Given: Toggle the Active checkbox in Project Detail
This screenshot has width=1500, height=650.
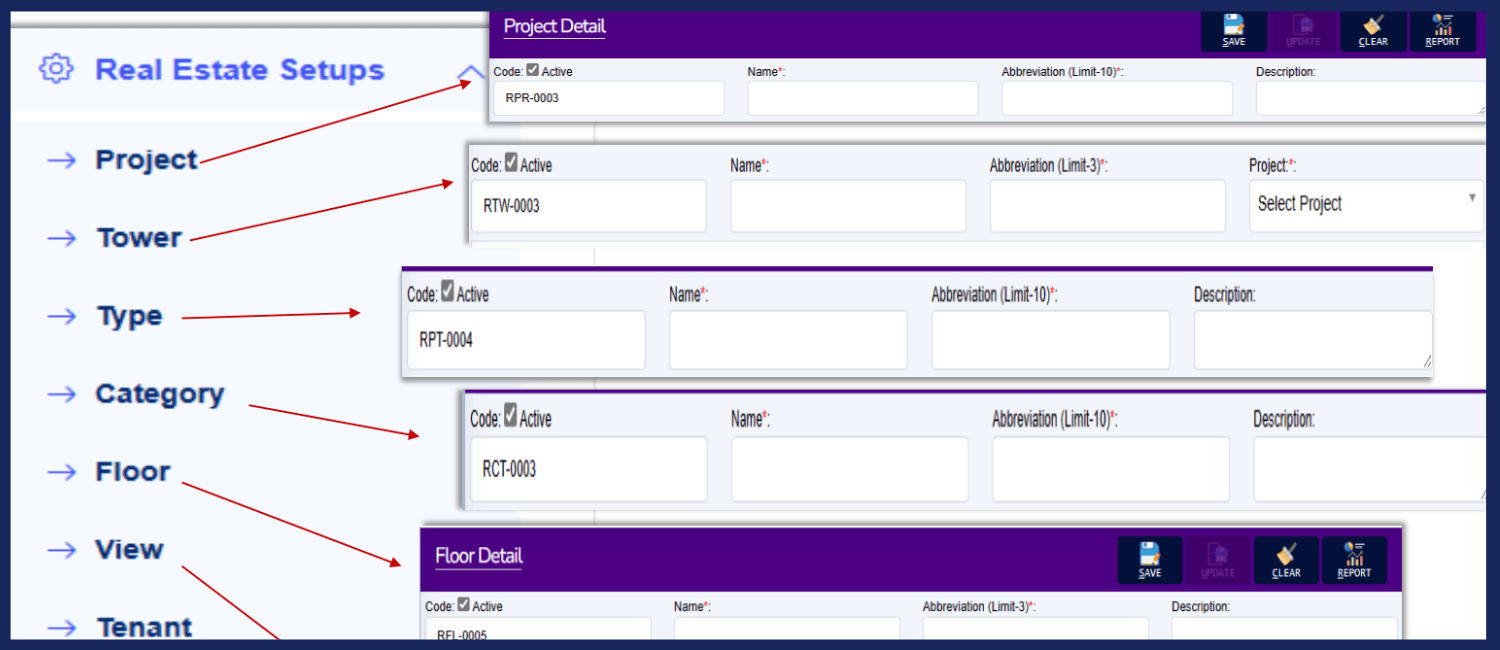Looking at the screenshot, I should (x=533, y=71).
